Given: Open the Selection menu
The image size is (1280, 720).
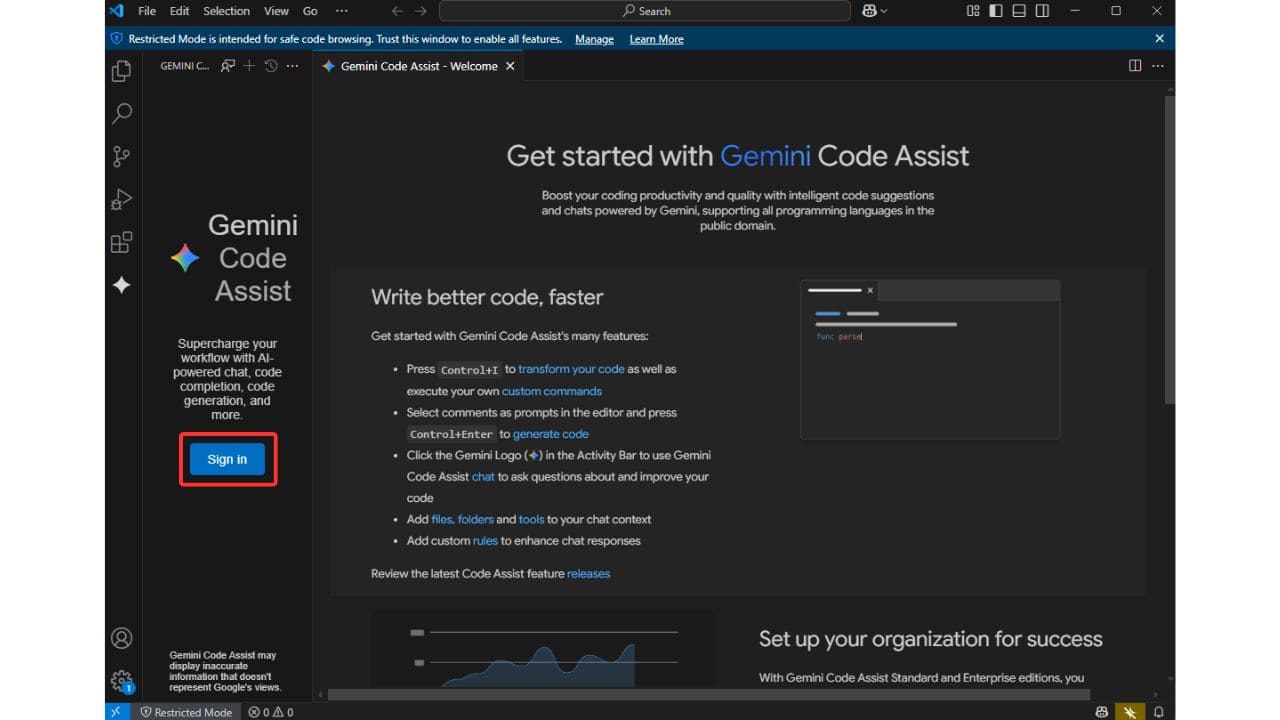Looking at the screenshot, I should coord(226,11).
